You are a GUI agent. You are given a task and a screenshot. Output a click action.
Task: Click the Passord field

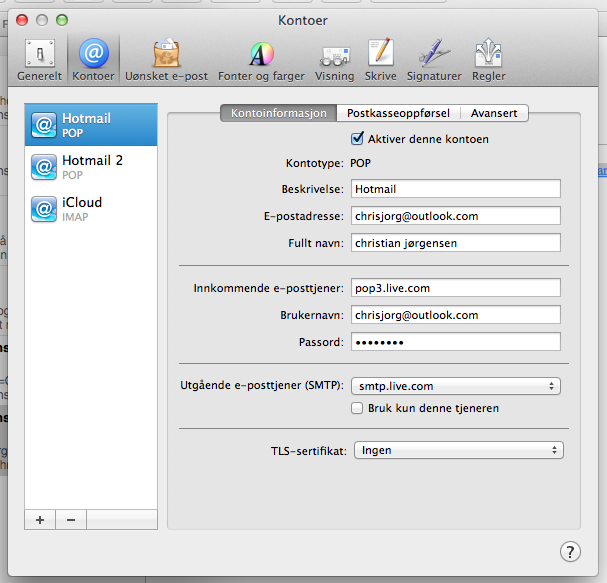pyautogui.click(x=456, y=342)
